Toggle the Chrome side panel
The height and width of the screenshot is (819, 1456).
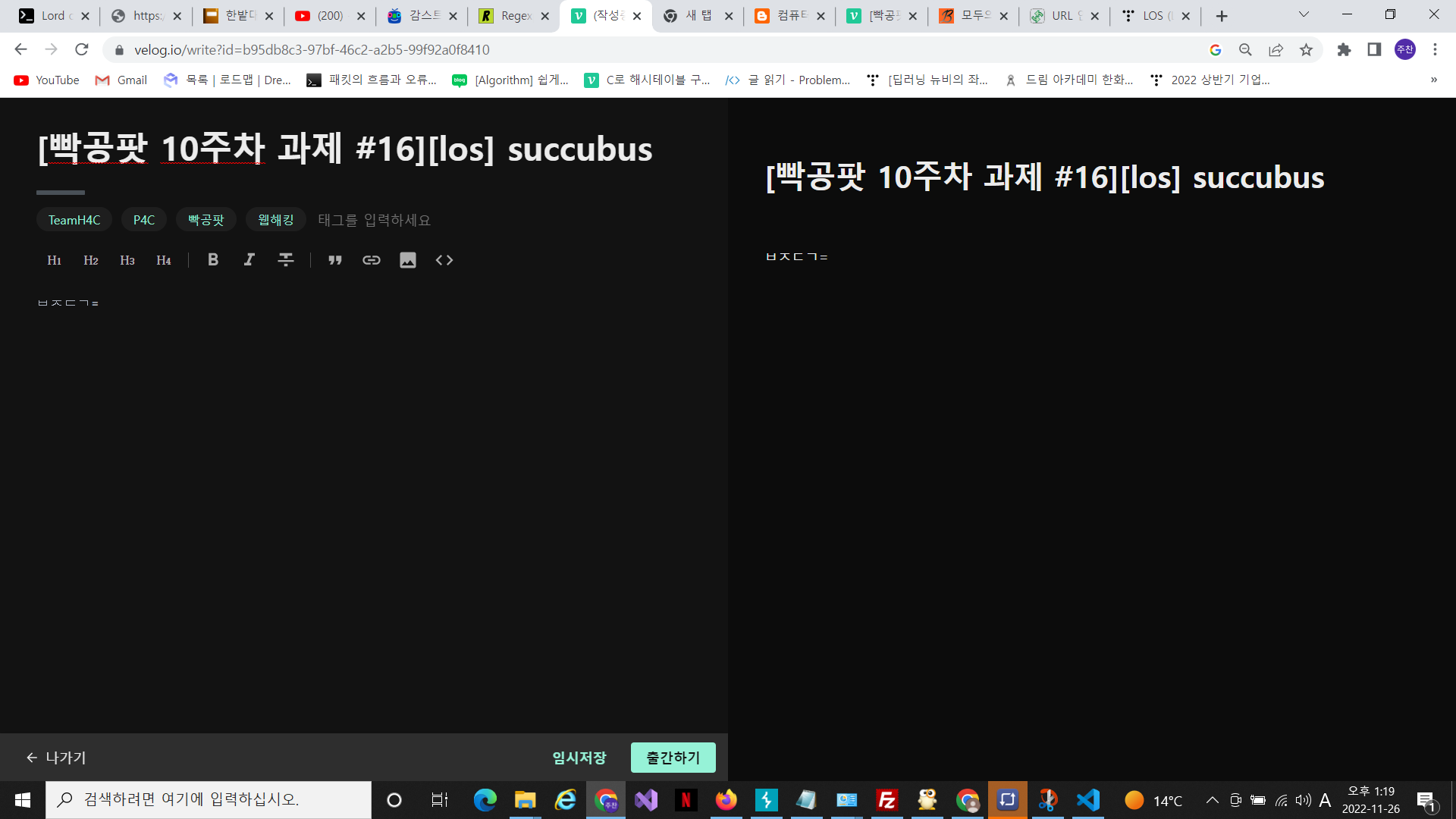[1374, 49]
